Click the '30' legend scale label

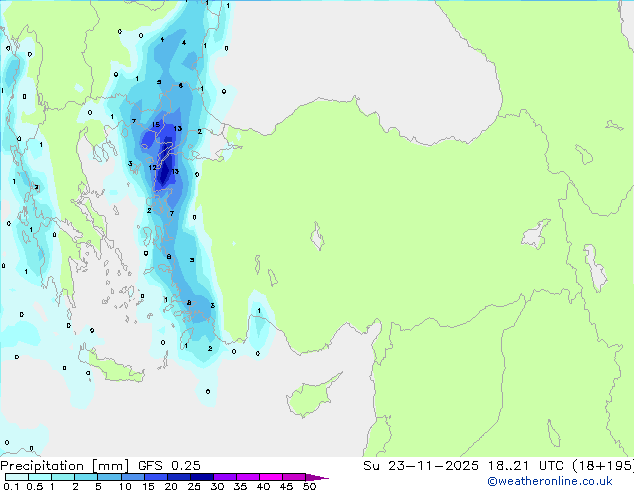(217, 486)
